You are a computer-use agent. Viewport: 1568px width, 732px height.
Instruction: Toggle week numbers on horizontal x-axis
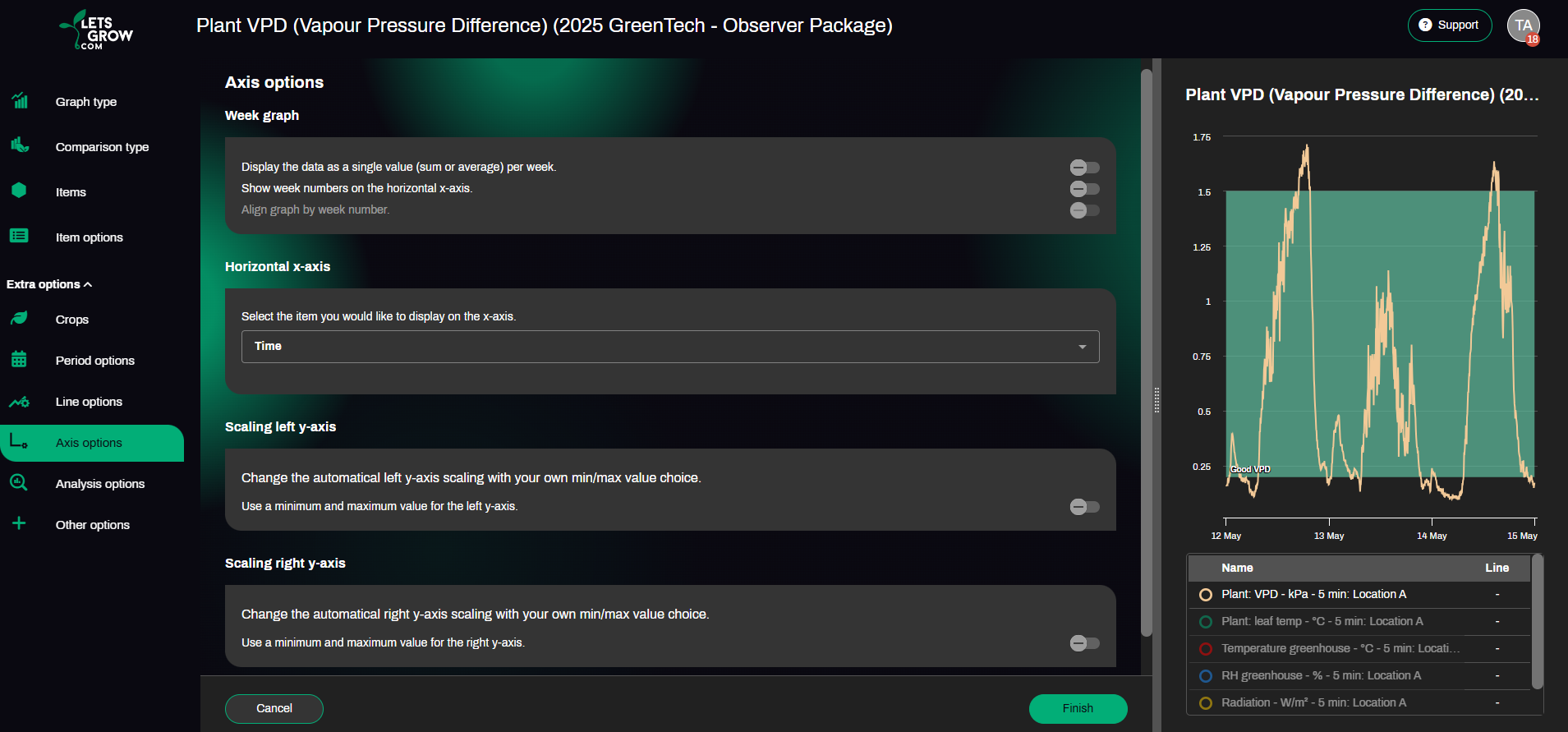(x=1084, y=189)
